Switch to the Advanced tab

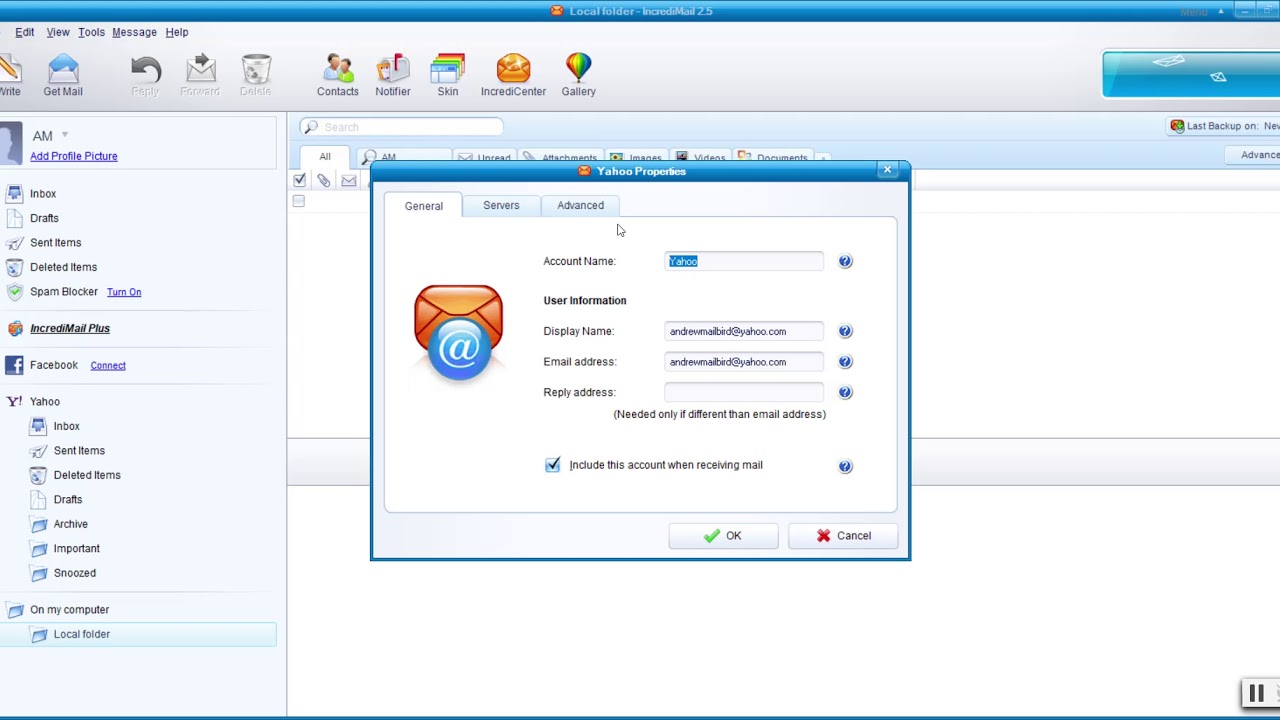coord(580,205)
